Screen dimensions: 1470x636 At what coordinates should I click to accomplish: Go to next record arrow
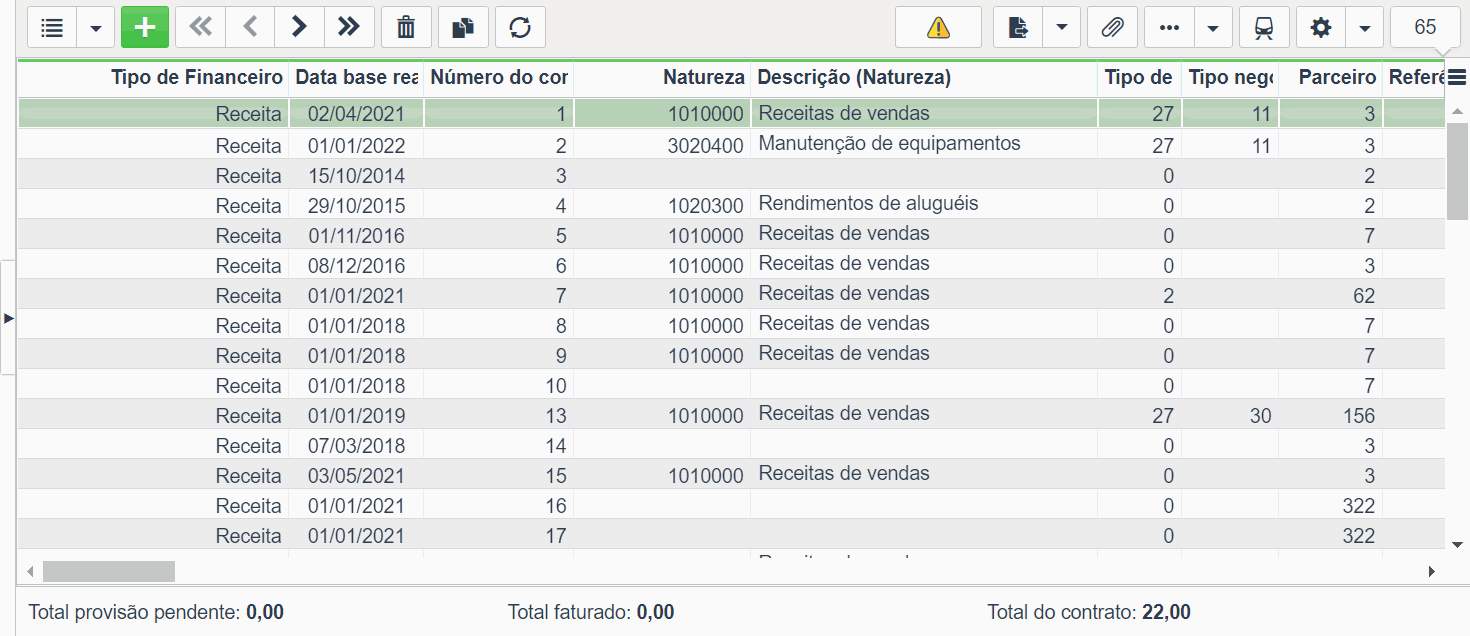click(299, 27)
